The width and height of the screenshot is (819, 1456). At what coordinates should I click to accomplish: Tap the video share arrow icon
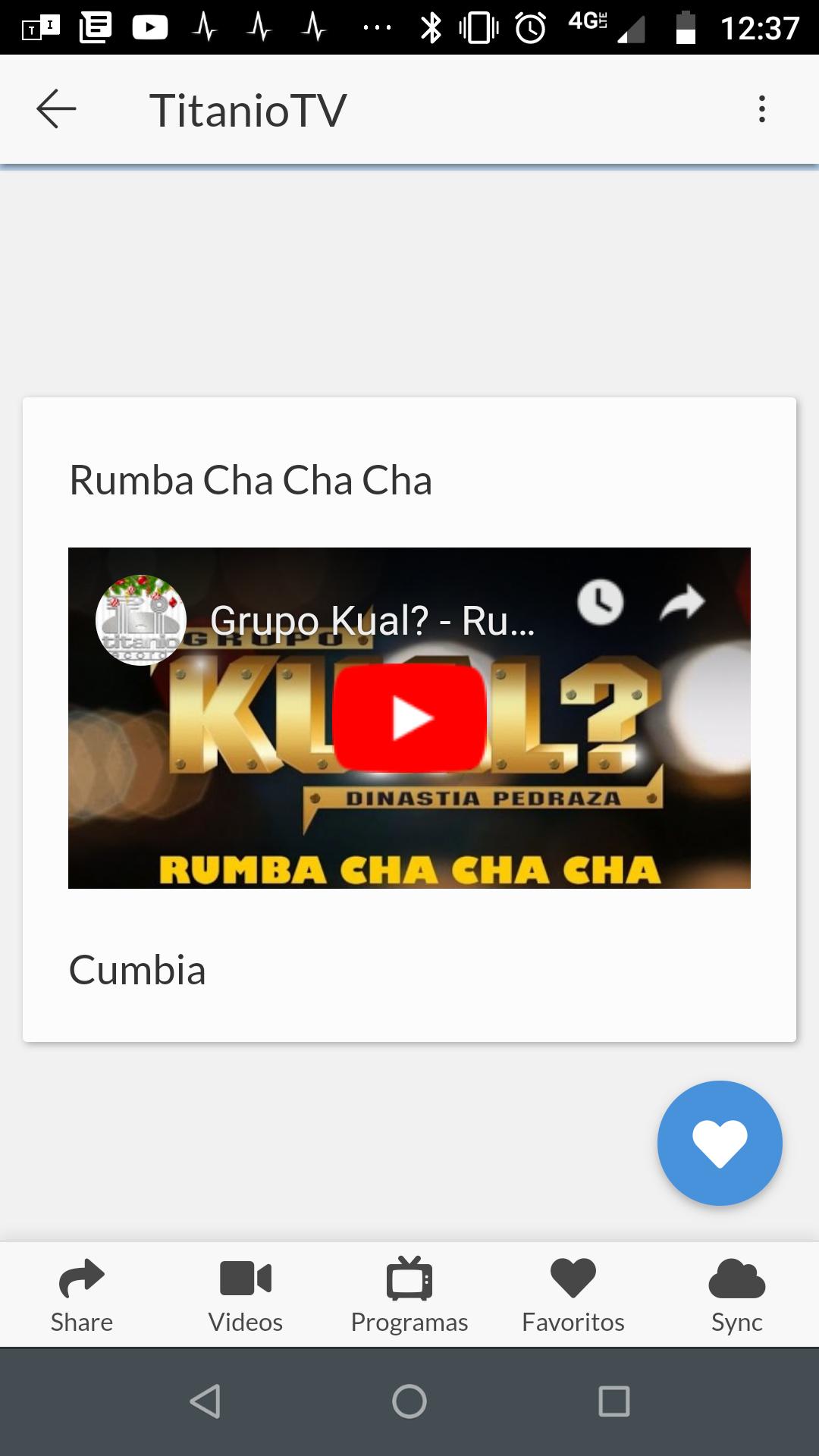pos(682,603)
